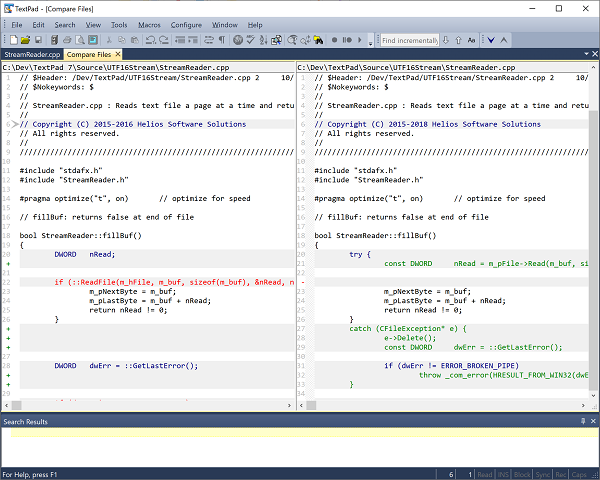Viewport: 600px width, 480px height.
Task: Go to previous difference with up chevron
Action: pos(505,40)
